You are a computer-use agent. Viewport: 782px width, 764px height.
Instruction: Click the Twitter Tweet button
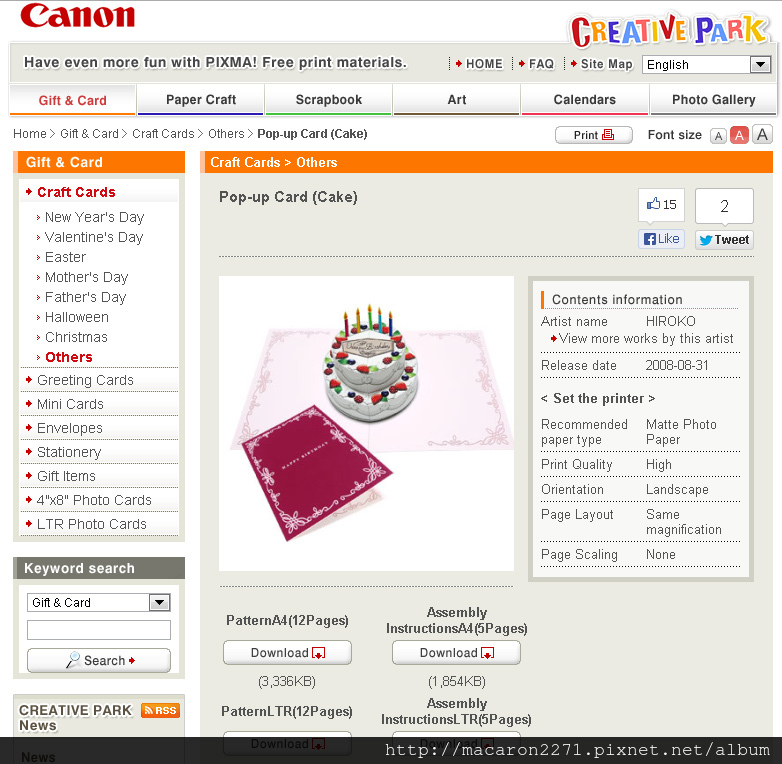pos(724,239)
